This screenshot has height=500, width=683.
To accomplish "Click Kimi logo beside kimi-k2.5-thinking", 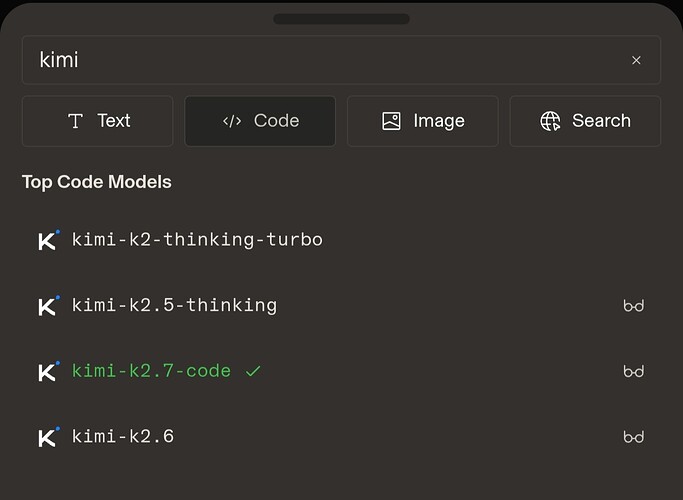I will (49, 306).
